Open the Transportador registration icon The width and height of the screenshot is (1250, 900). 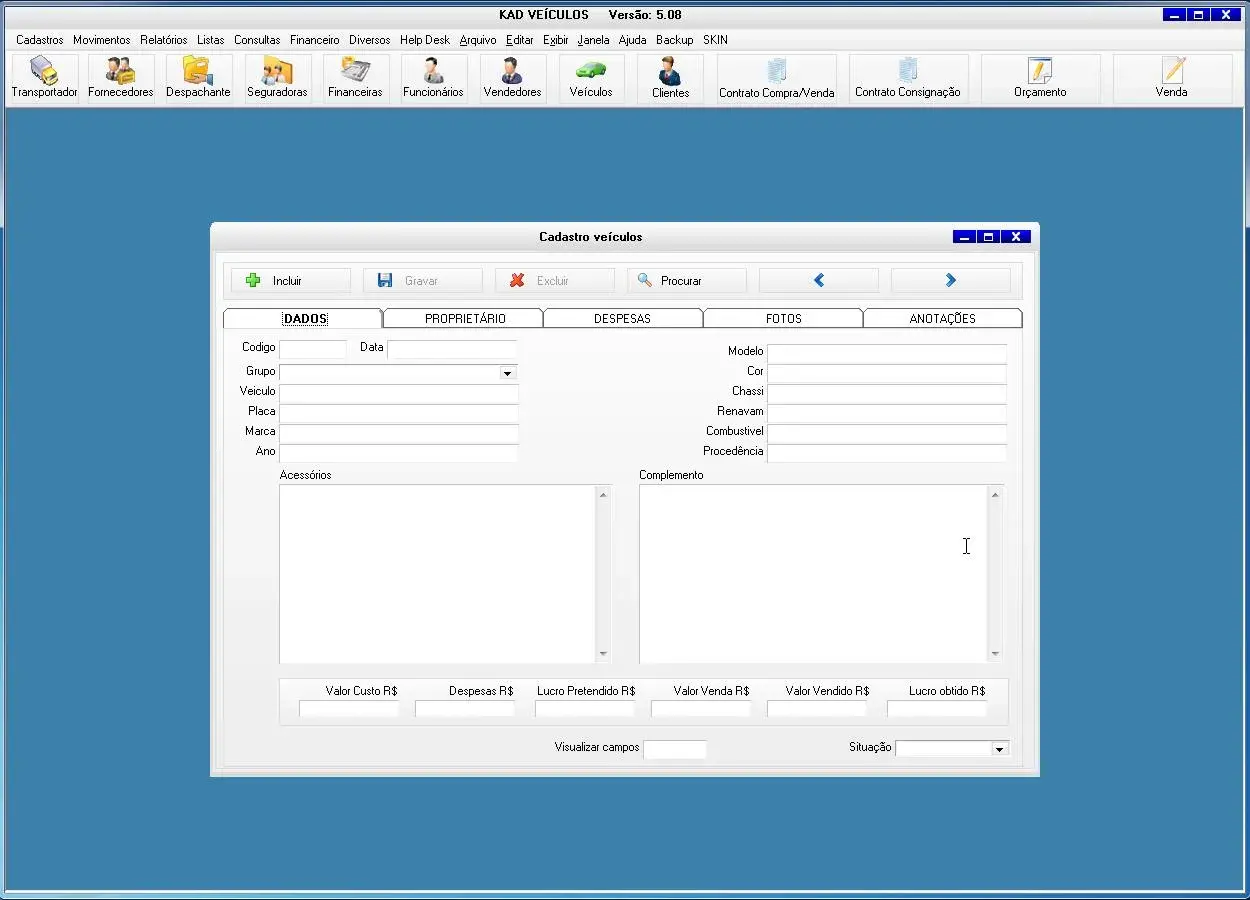[44, 78]
